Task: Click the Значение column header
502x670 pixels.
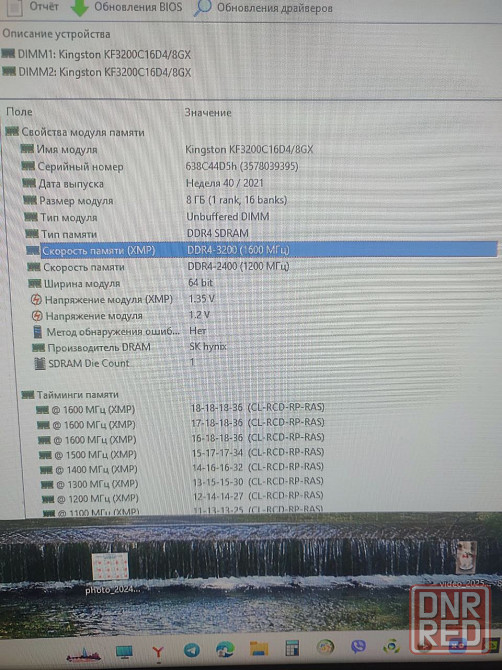Action: point(208,113)
